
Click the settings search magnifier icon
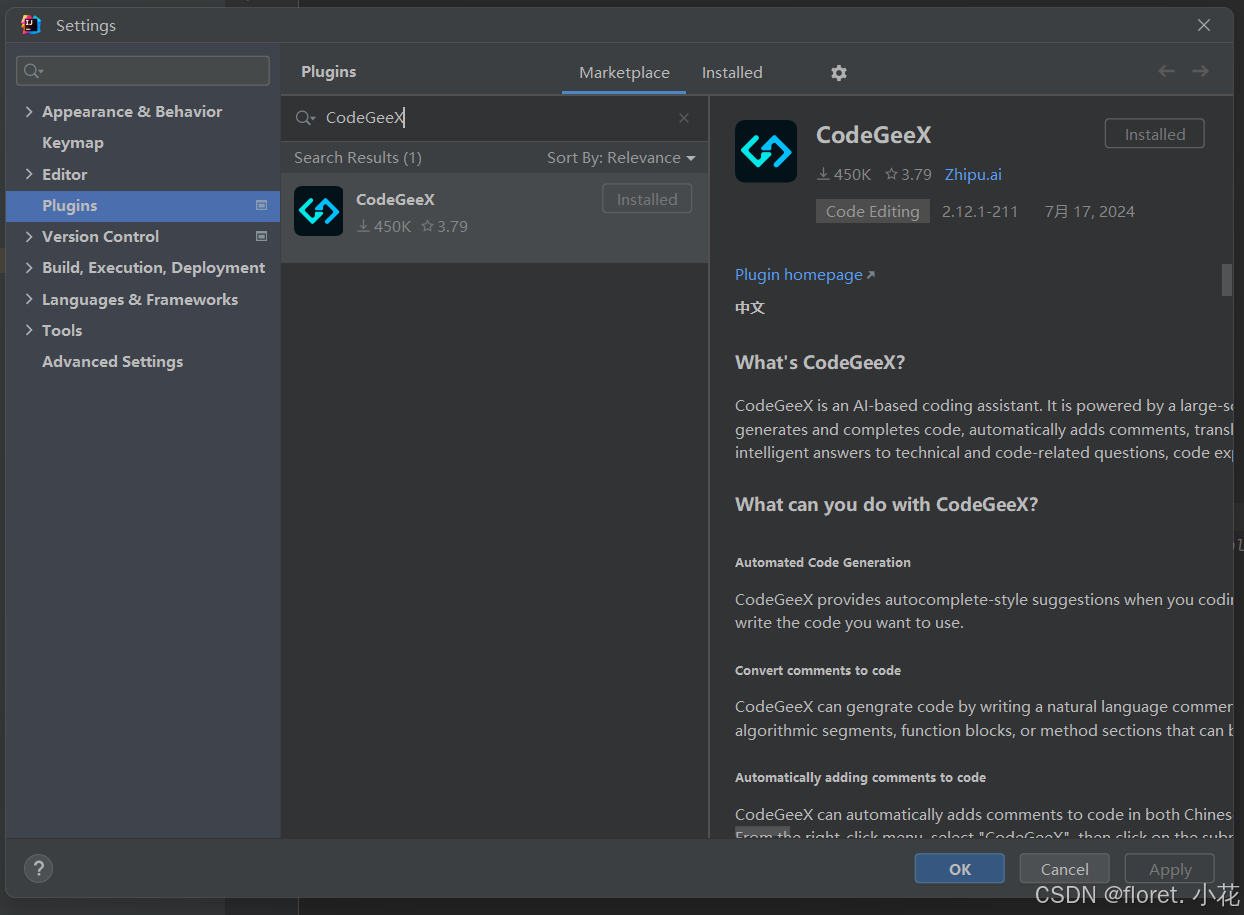tap(33, 71)
